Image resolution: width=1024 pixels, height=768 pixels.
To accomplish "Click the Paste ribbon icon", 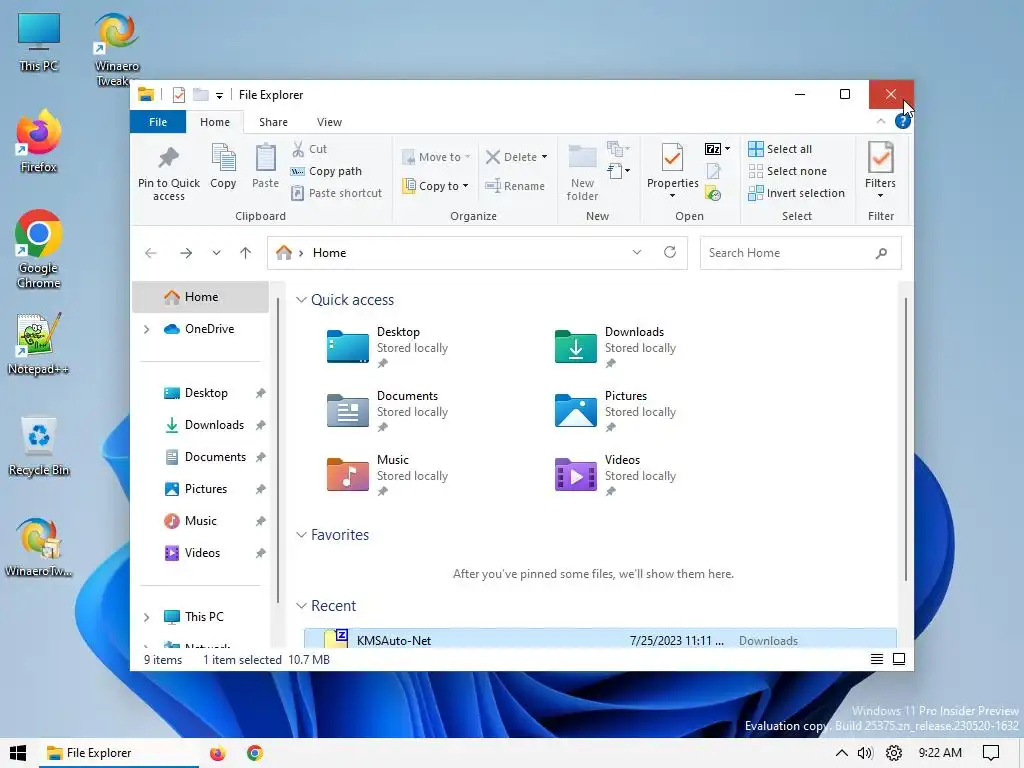I will click(x=265, y=158).
